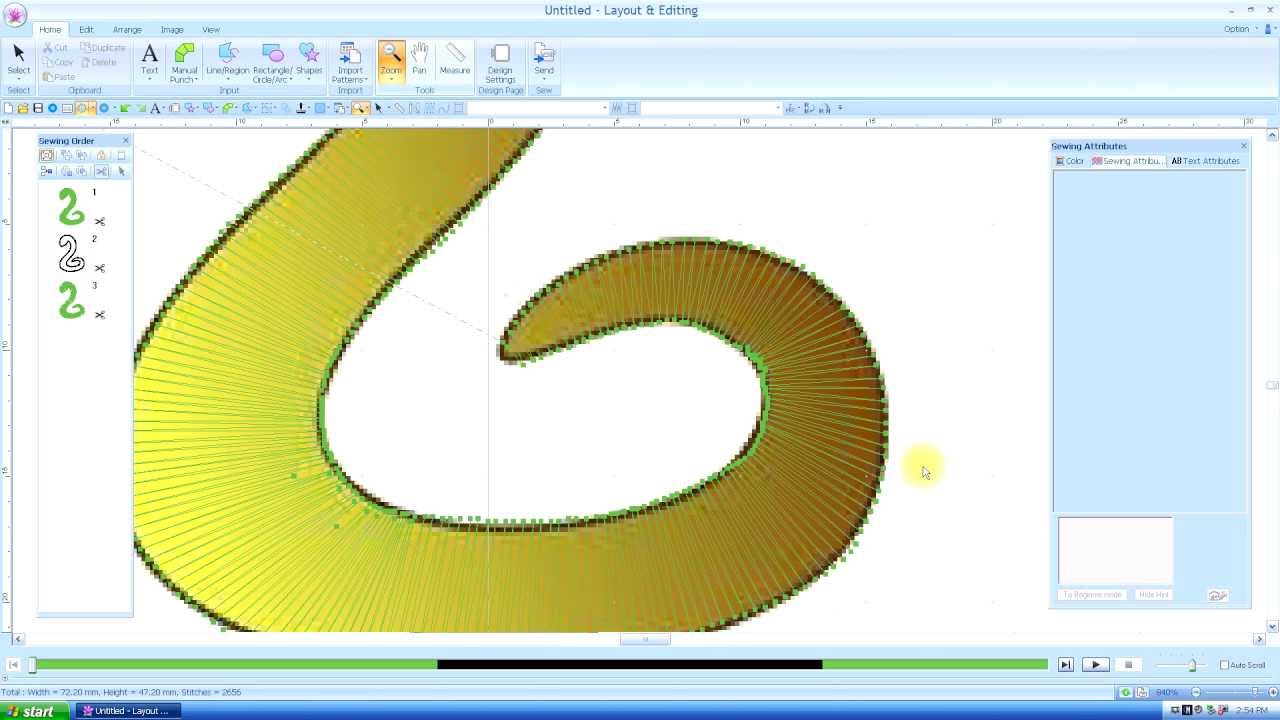
Task: Expand the Select tool dropdown arrow
Action: 18,80
